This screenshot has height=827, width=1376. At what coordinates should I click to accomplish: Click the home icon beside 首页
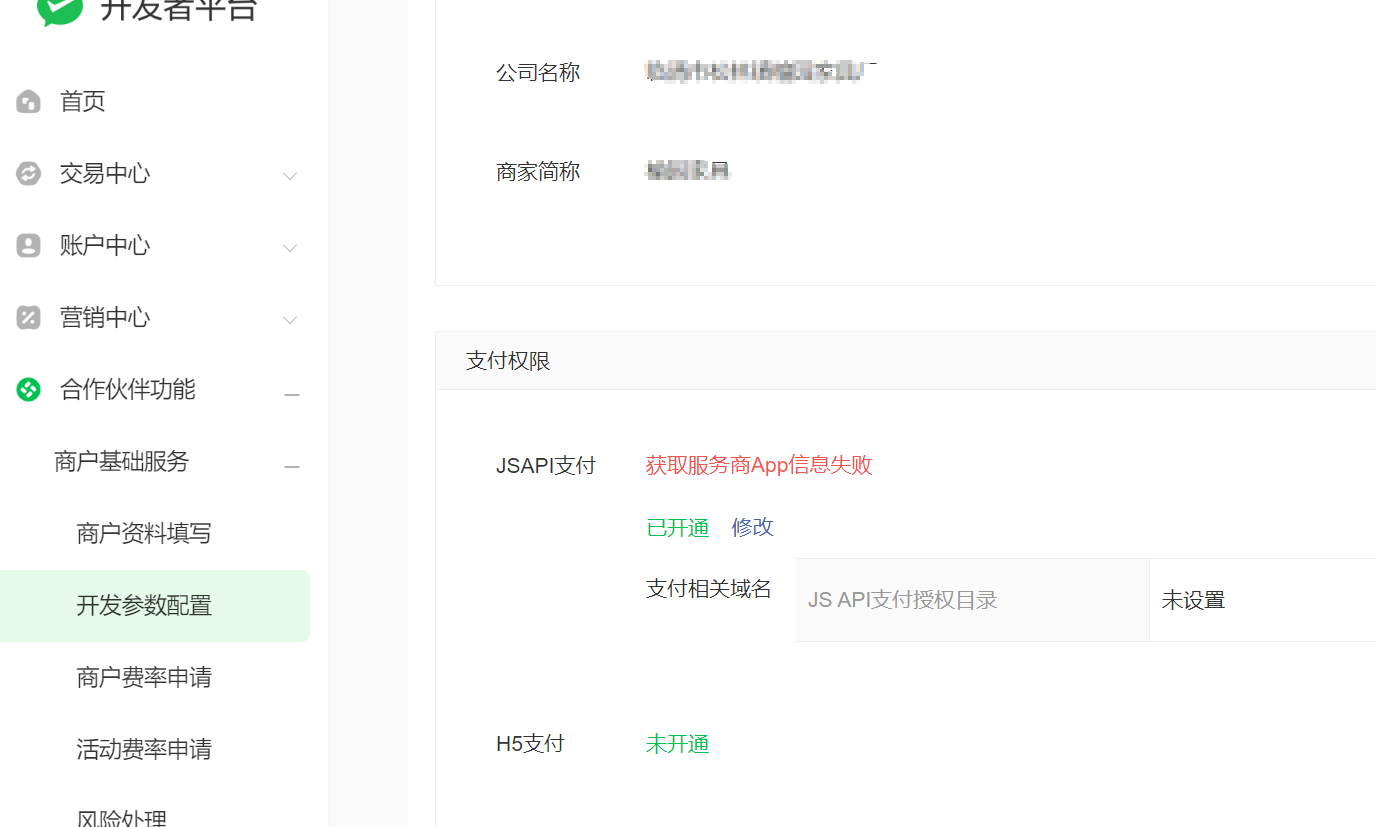[29, 101]
